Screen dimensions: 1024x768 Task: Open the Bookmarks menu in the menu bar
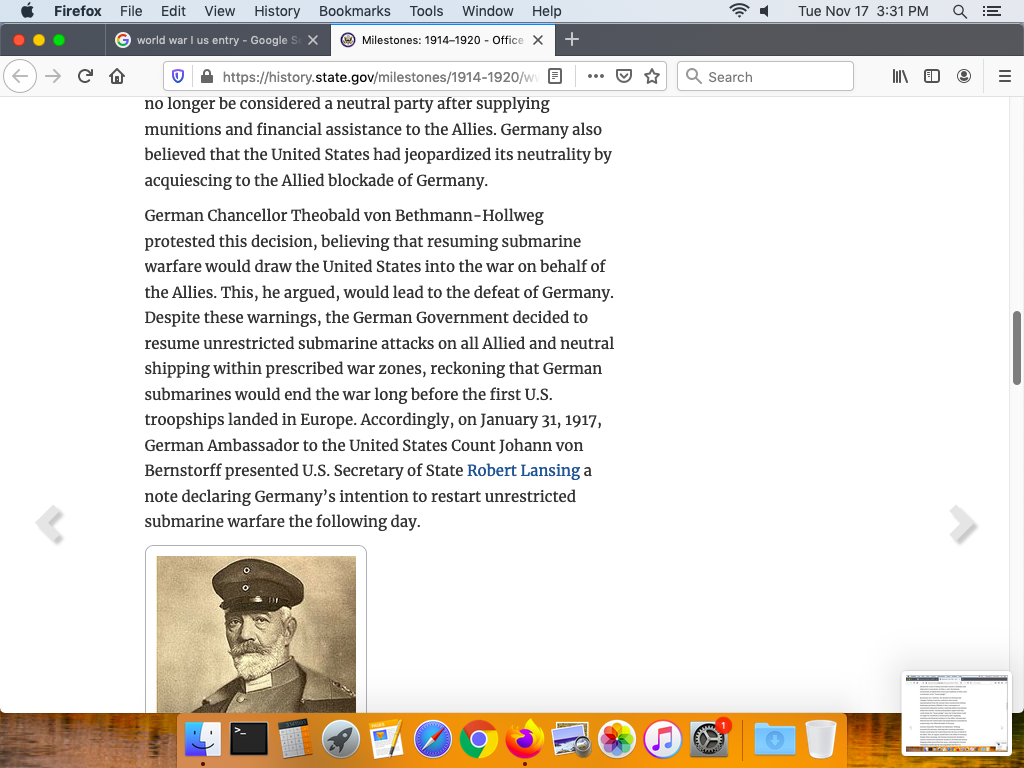pos(354,11)
